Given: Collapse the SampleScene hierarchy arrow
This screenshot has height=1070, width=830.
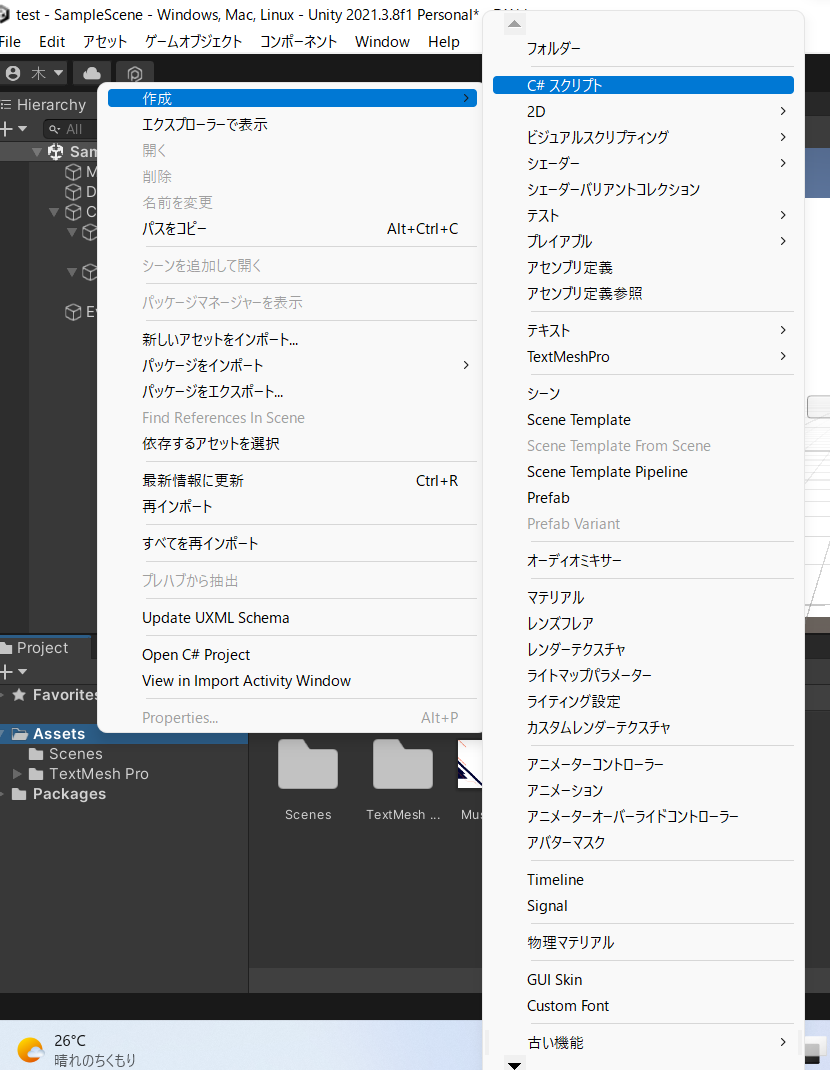Looking at the screenshot, I should pyautogui.click(x=38, y=151).
